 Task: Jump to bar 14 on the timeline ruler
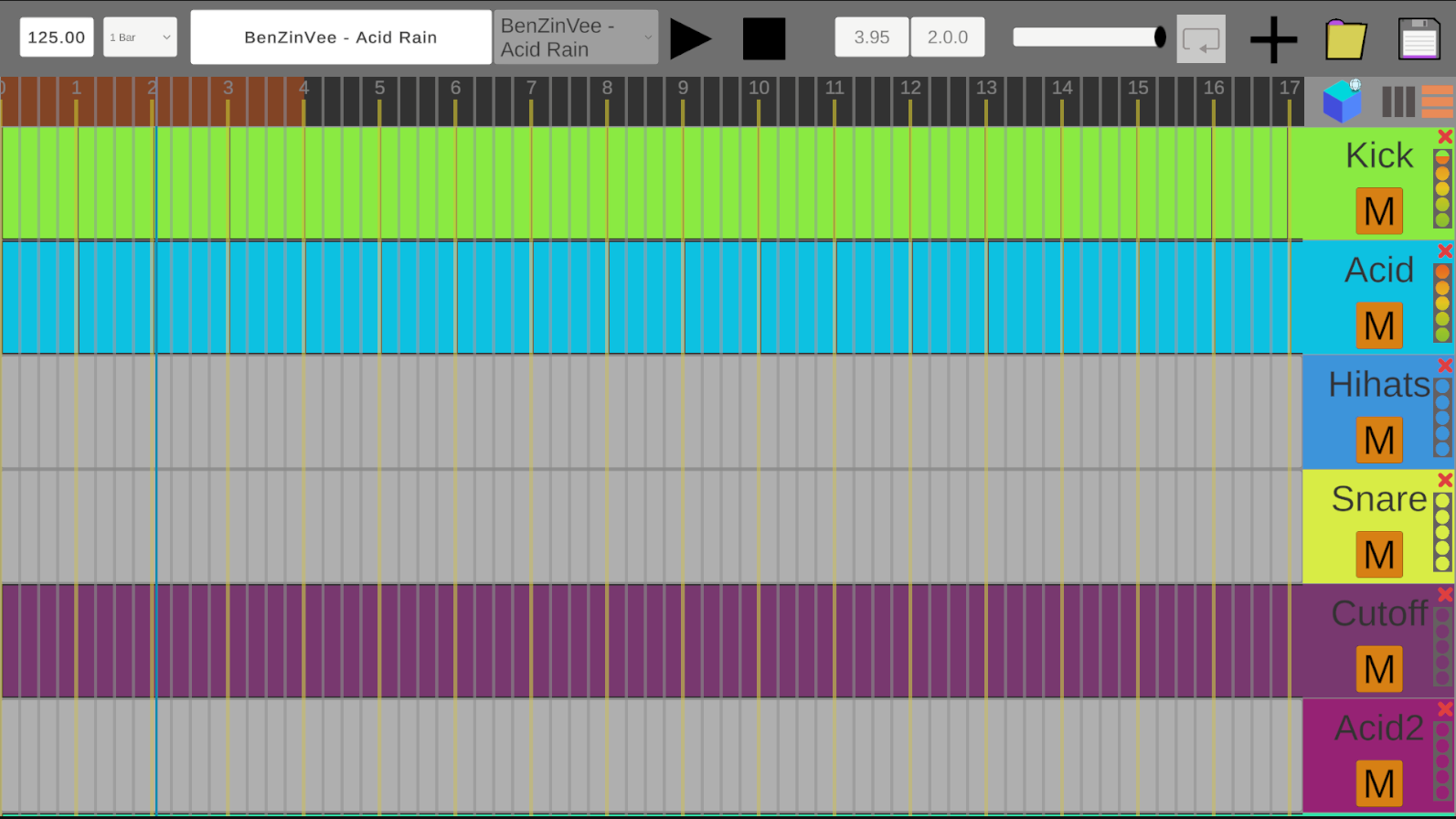click(1063, 89)
